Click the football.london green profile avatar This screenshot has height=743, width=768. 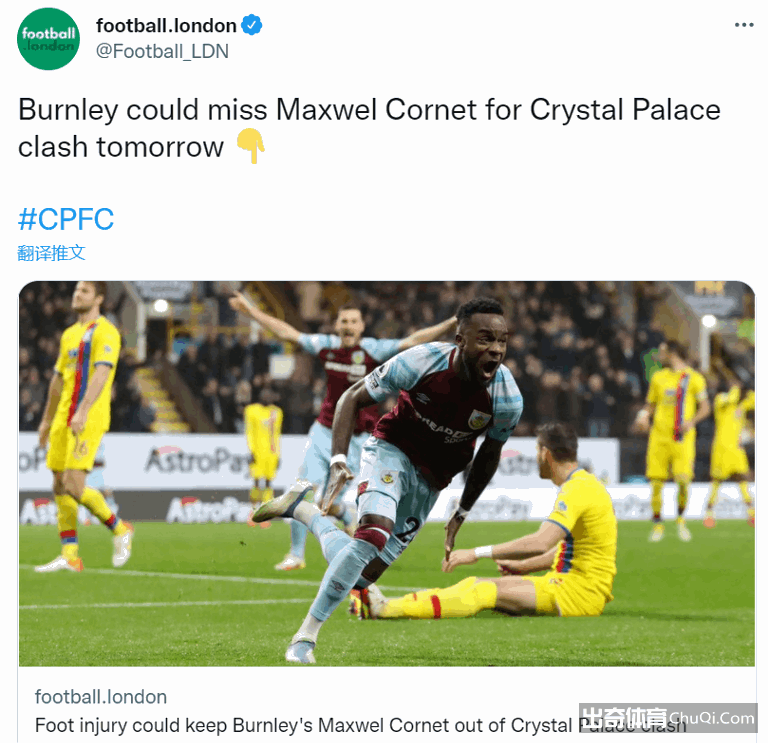coord(48,39)
